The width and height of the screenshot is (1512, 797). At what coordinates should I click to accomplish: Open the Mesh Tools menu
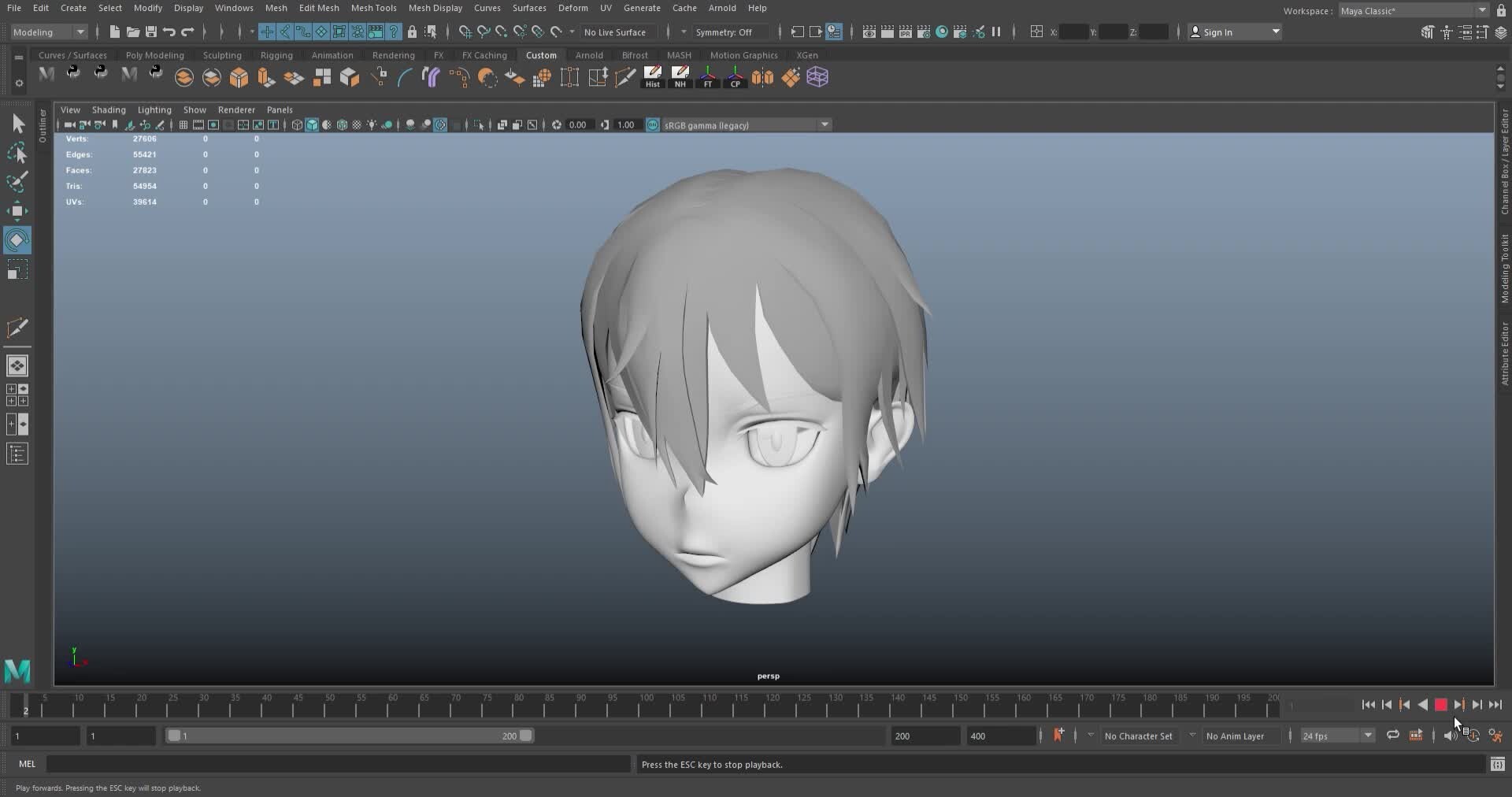(x=374, y=8)
